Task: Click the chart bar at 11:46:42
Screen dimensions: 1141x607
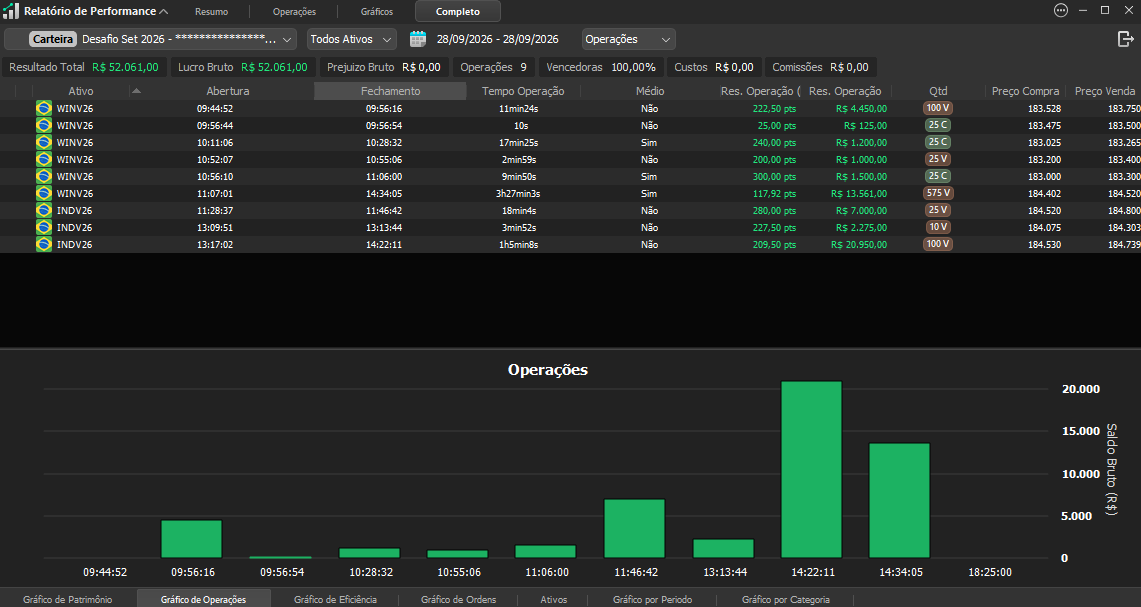Action: click(x=635, y=528)
